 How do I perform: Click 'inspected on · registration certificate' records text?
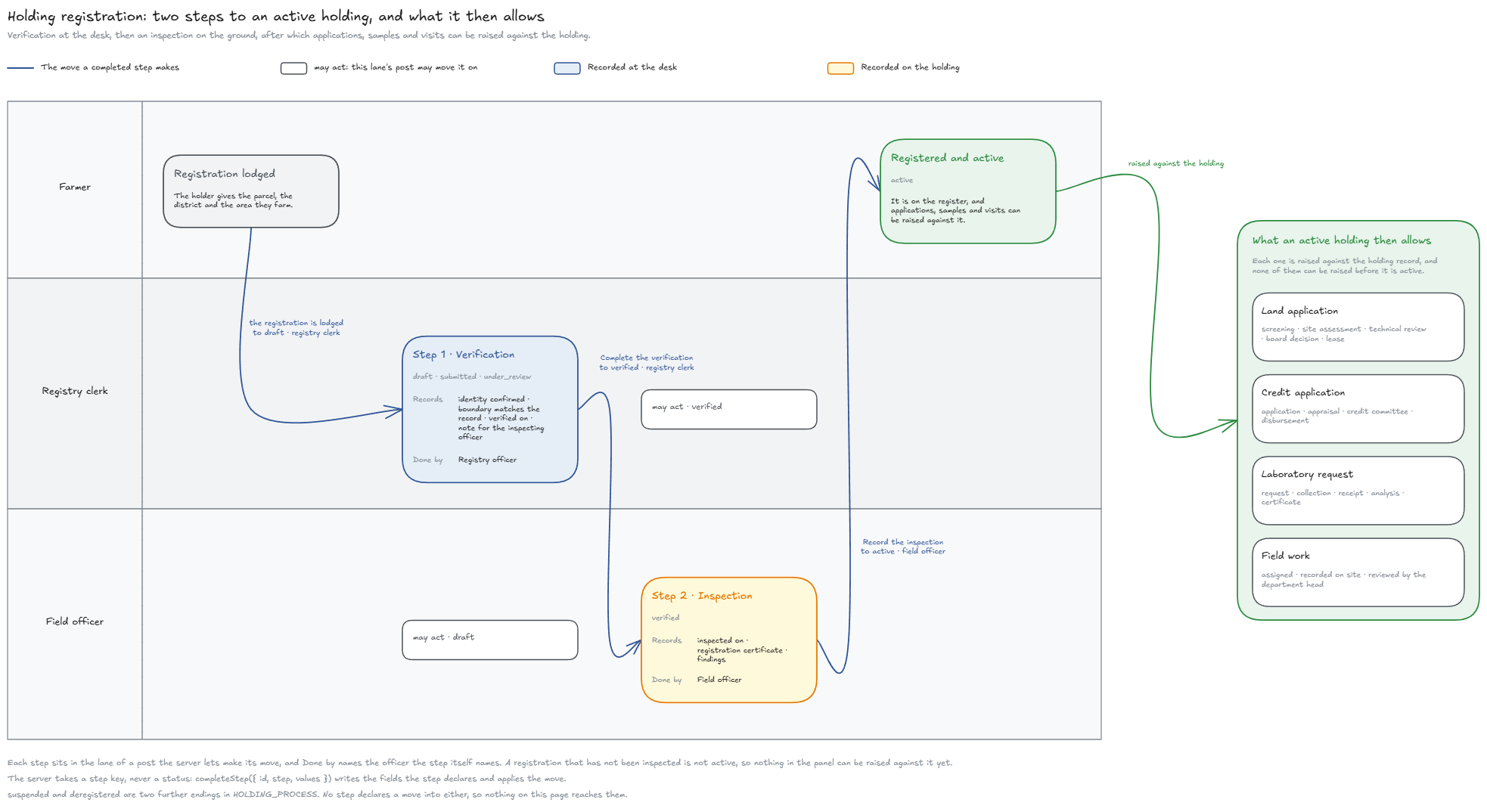coord(742,649)
